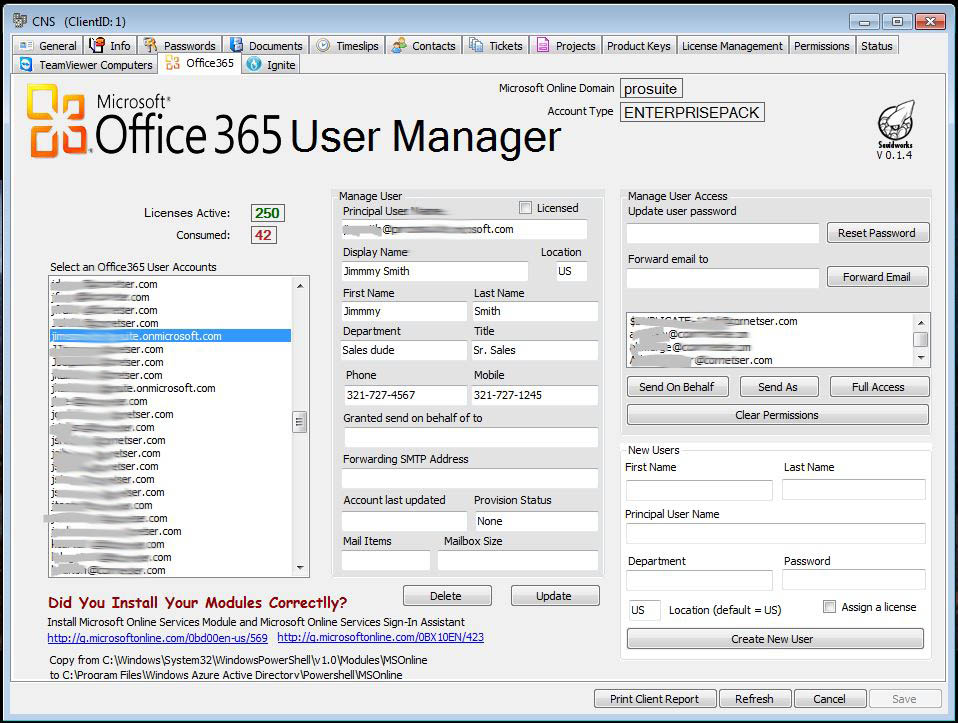Switch to the Info tab
Viewport: 958px width, 723px height.
pyautogui.click(x=109, y=46)
